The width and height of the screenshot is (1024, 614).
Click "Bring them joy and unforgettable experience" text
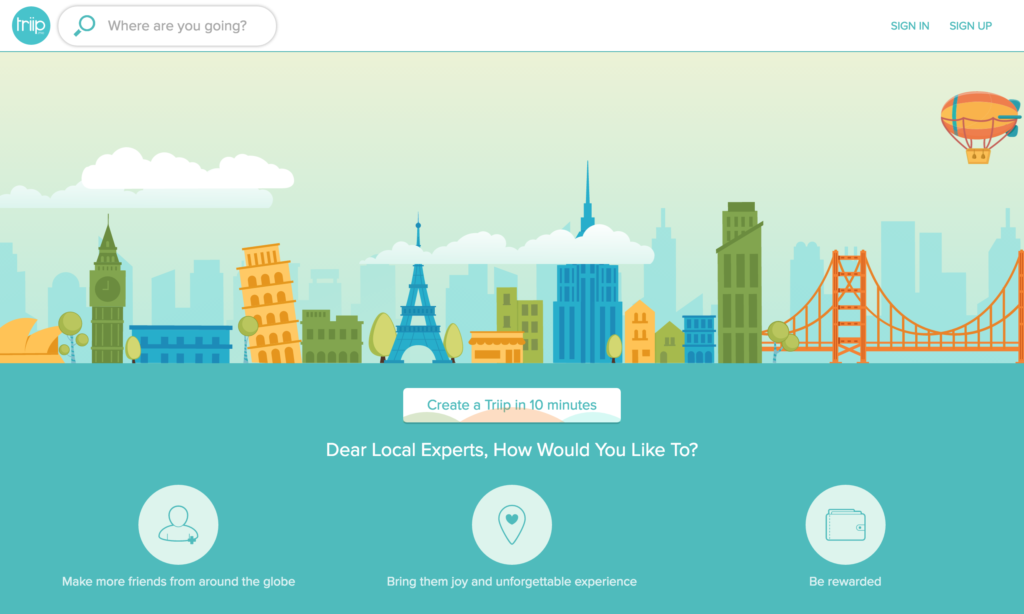tap(512, 581)
